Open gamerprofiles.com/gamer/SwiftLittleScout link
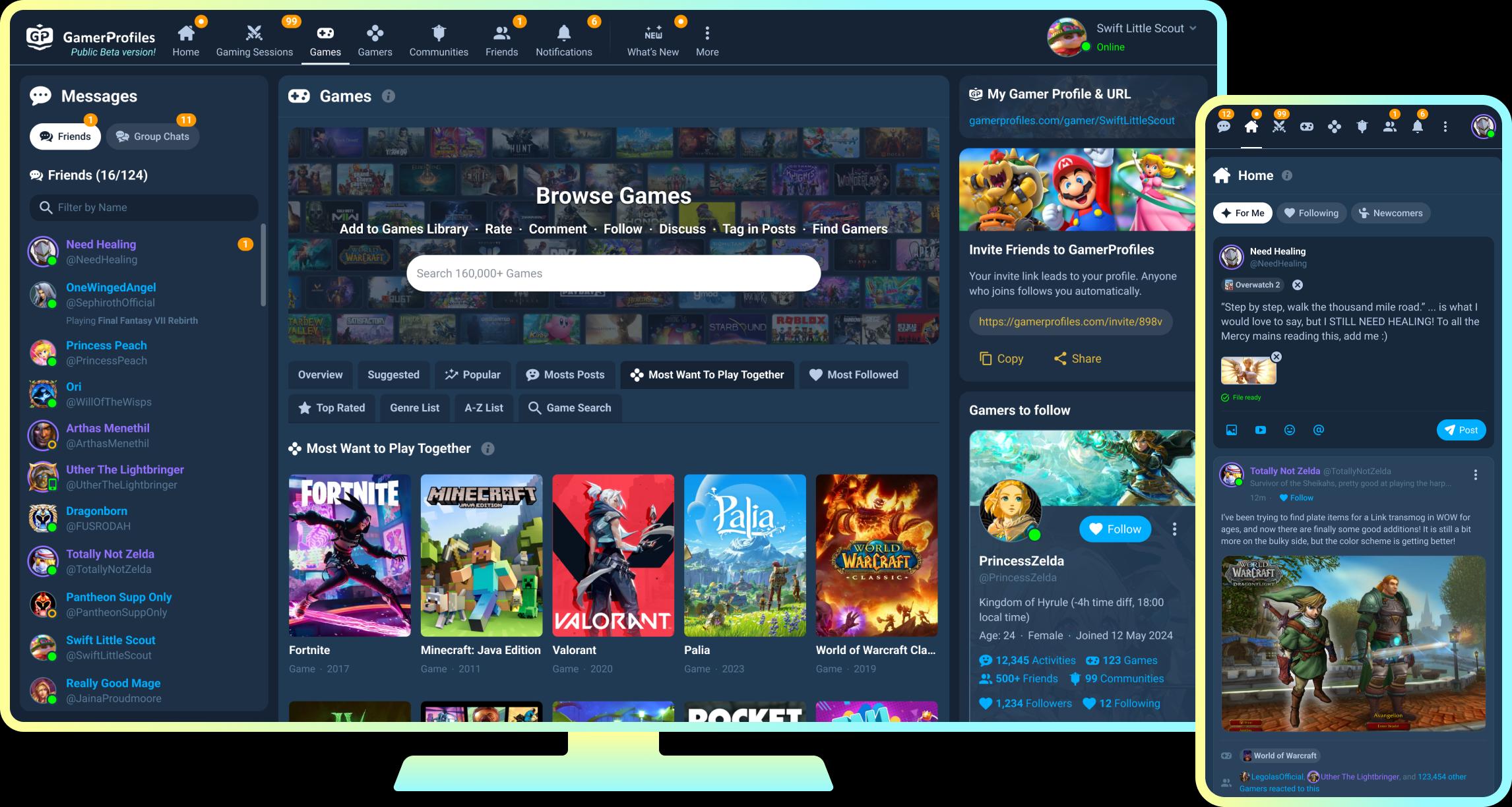 click(1071, 120)
